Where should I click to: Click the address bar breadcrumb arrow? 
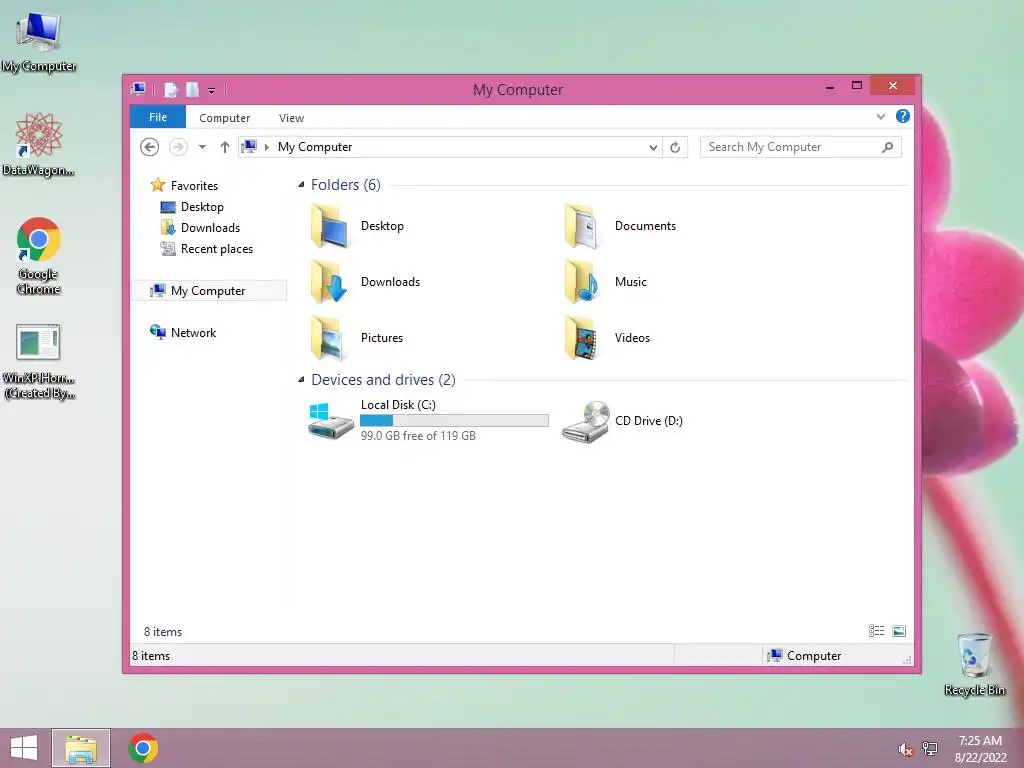pyautogui.click(x=266, y=148)
